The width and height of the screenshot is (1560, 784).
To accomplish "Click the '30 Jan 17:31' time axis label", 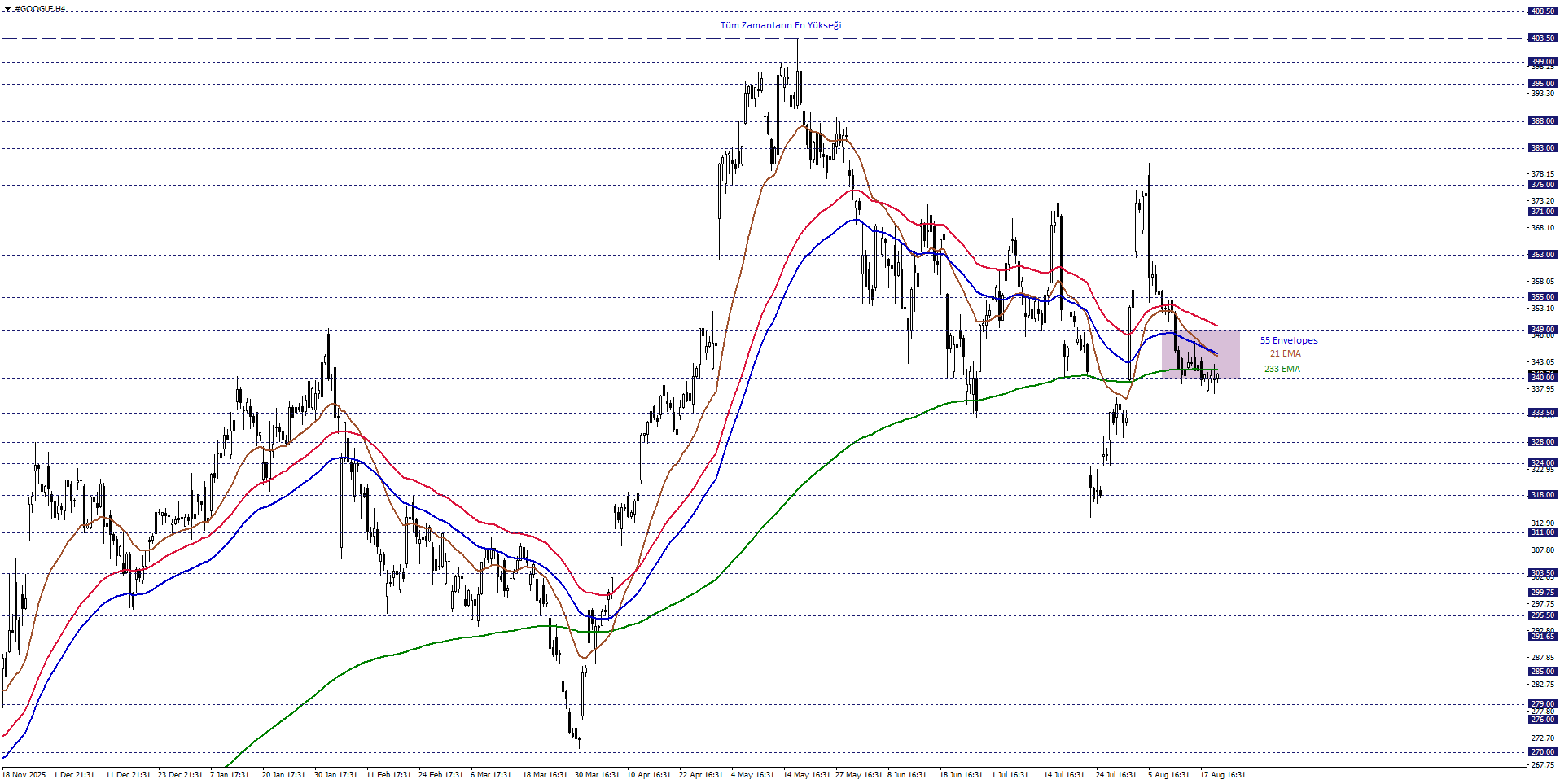I will 335,775.
